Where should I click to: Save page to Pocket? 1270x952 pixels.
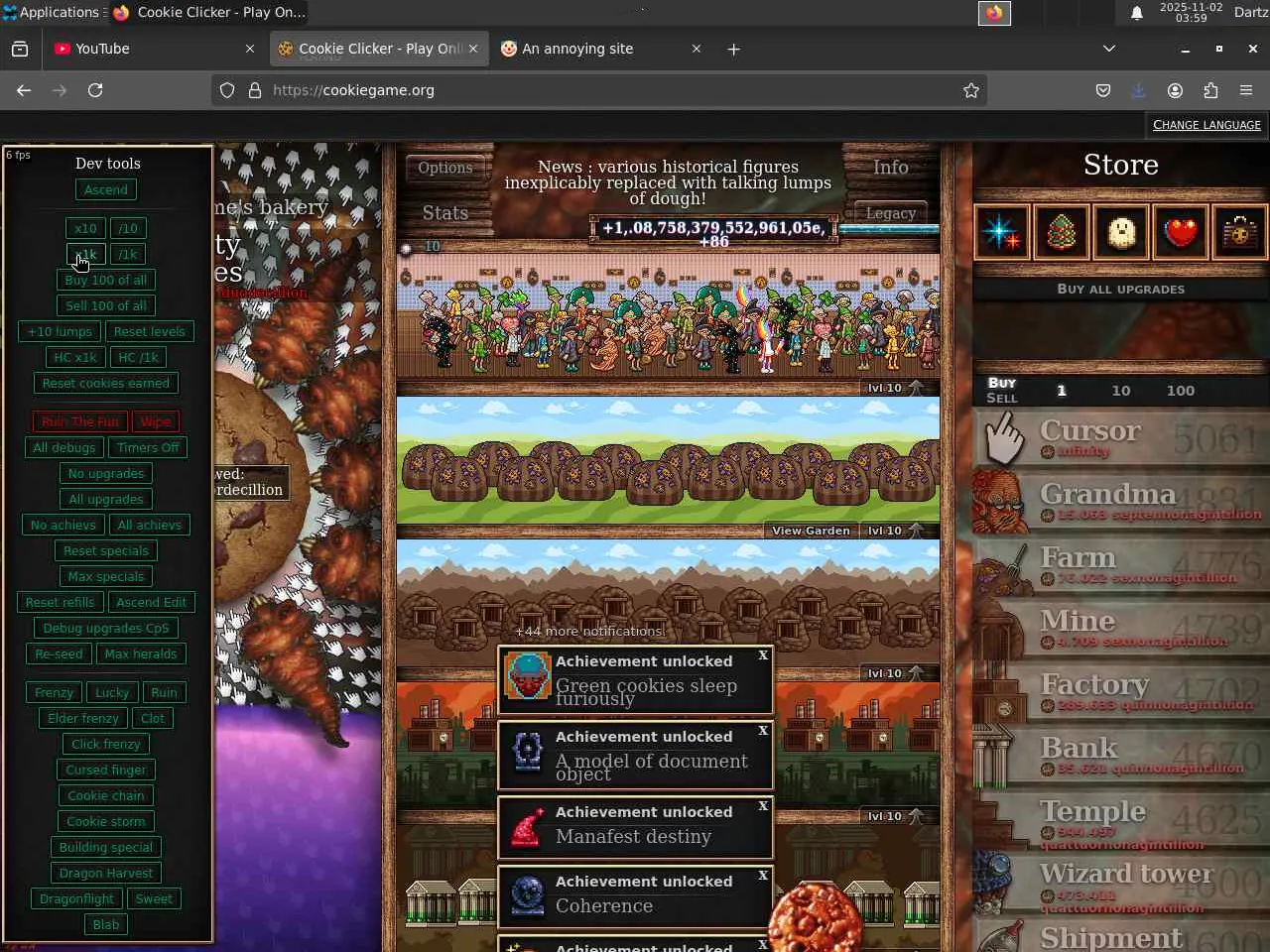[1103, 90]
